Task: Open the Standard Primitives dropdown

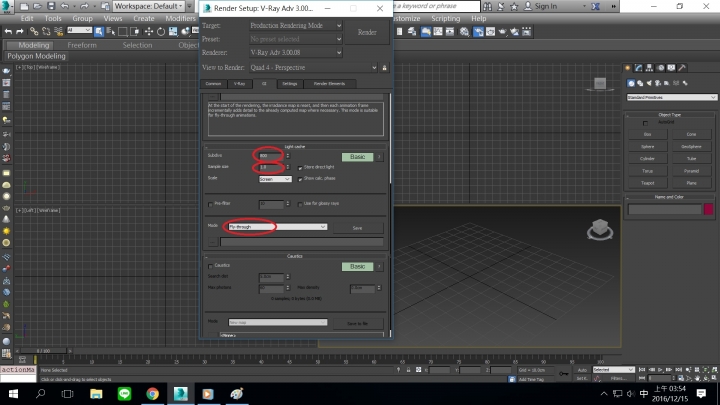Action: 671,97
